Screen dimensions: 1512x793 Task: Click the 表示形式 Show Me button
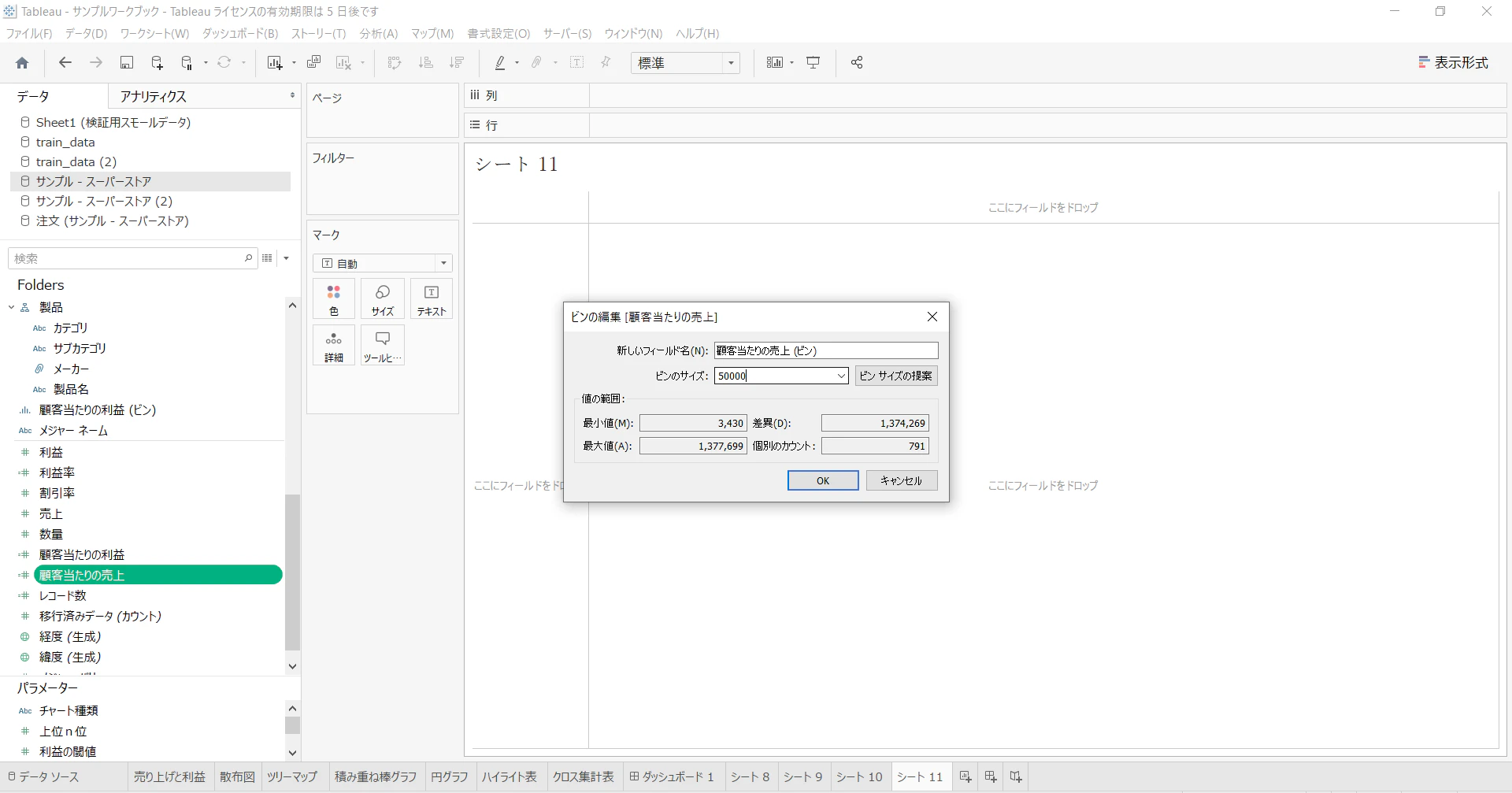click(x=1453, y=62)
